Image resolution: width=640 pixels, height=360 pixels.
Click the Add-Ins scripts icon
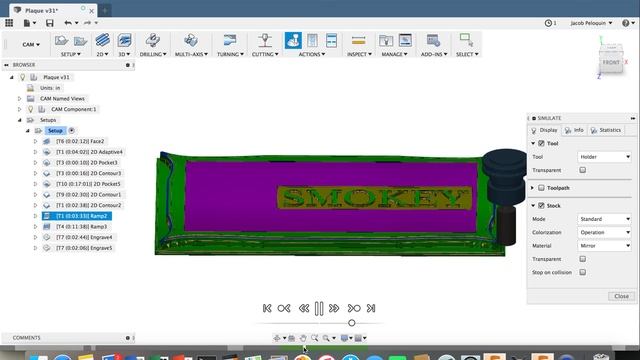[433, 40]
